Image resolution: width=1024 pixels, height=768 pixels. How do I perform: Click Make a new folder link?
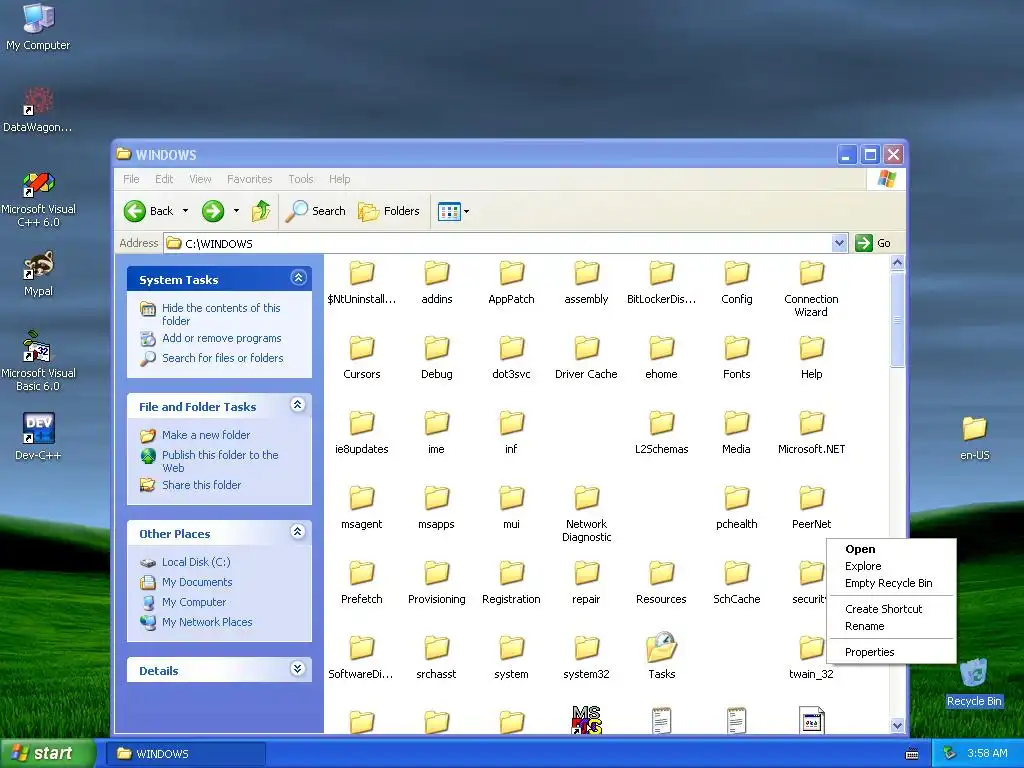(206, 435)
